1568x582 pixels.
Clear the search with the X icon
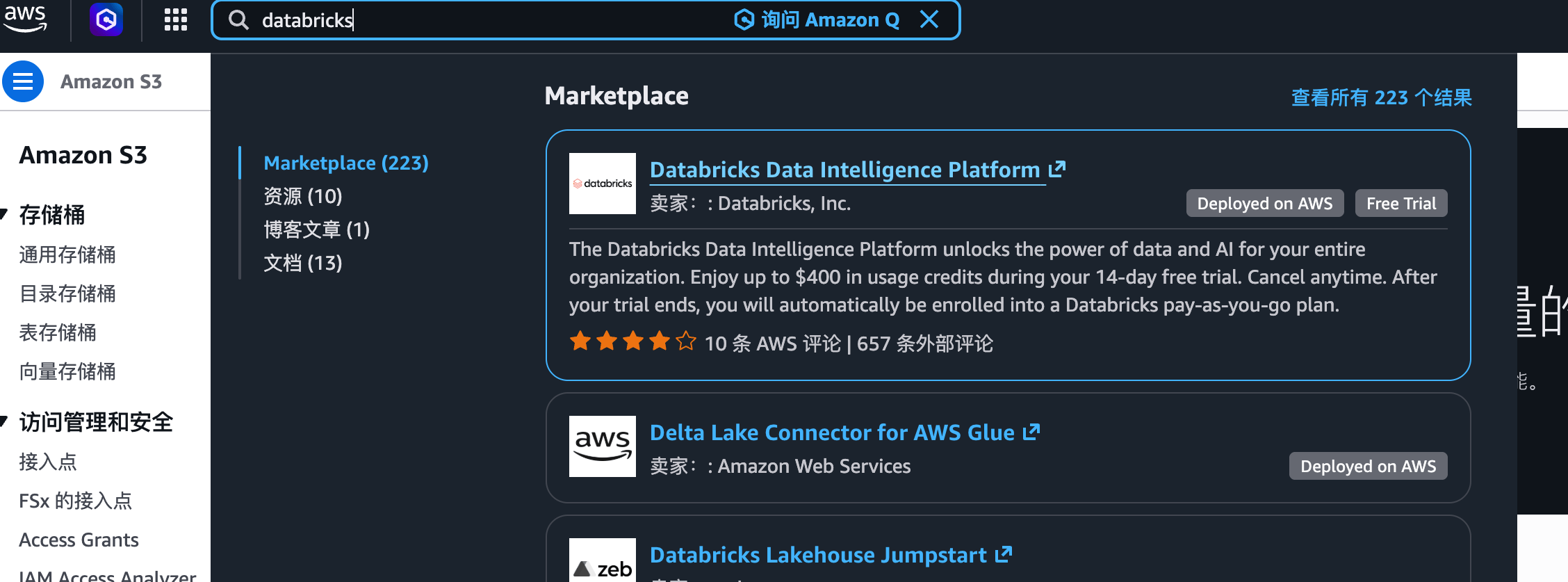point(929,19)
